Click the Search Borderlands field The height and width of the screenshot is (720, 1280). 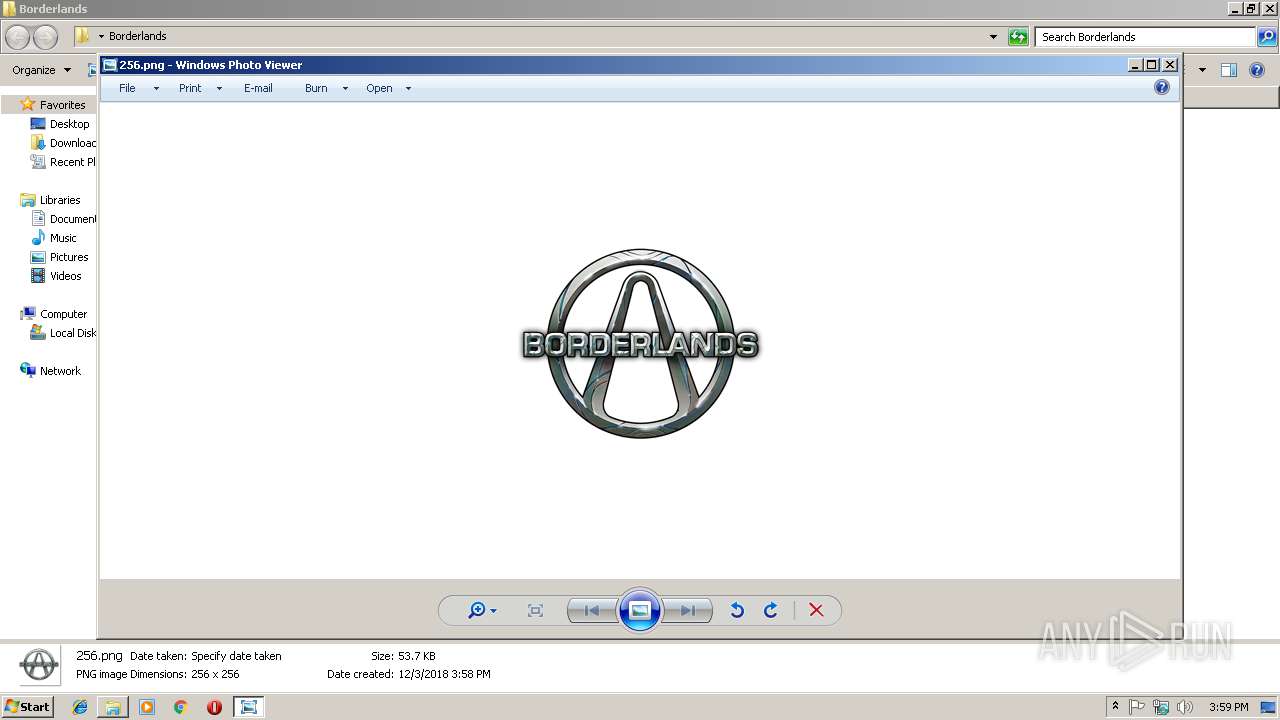coord(1144,37)
